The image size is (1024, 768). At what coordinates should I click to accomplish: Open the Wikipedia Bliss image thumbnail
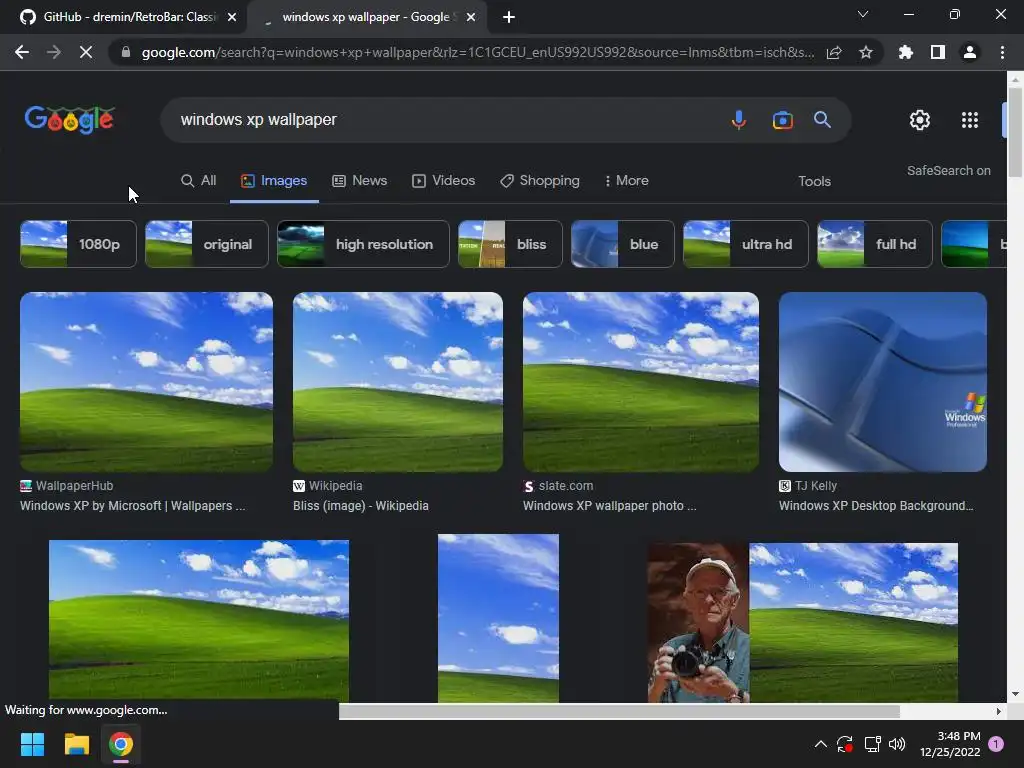tap(398, 381)
